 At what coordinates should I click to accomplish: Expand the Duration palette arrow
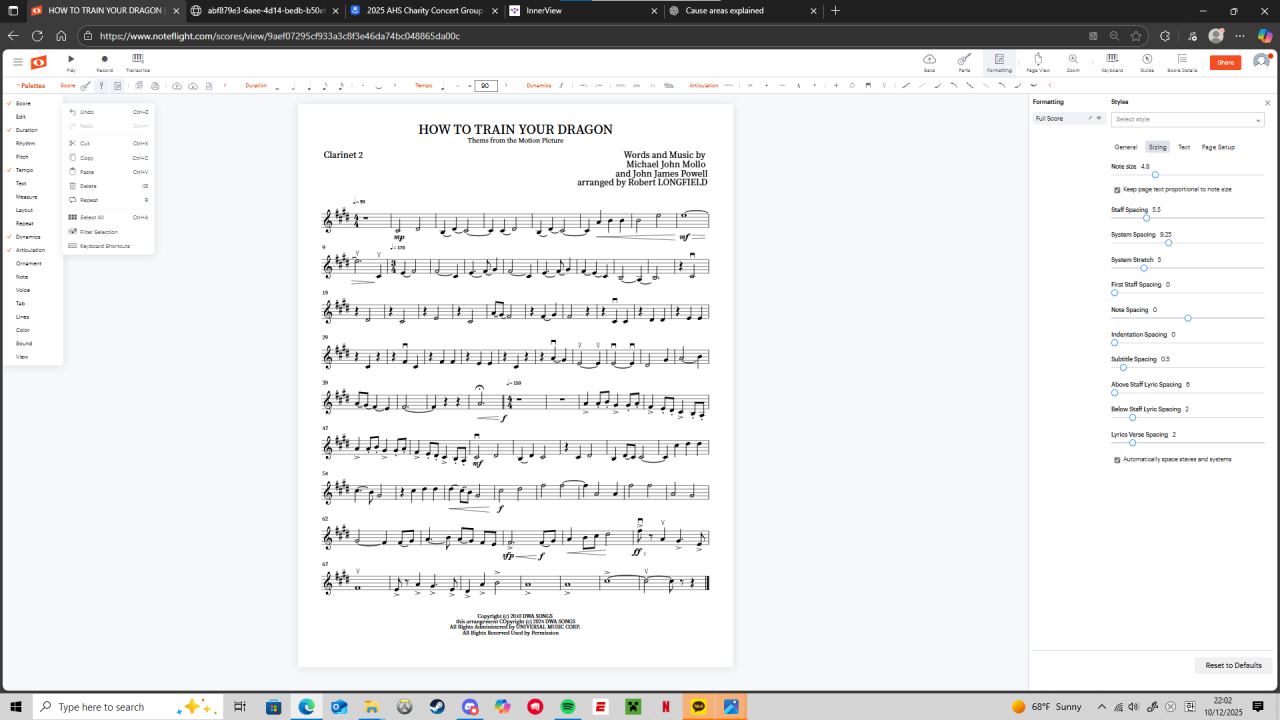(395, 86)
